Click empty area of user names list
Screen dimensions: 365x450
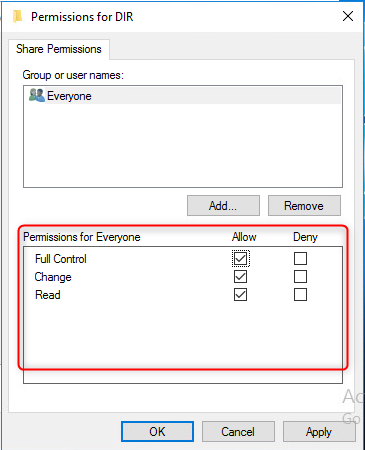[183, 145]
